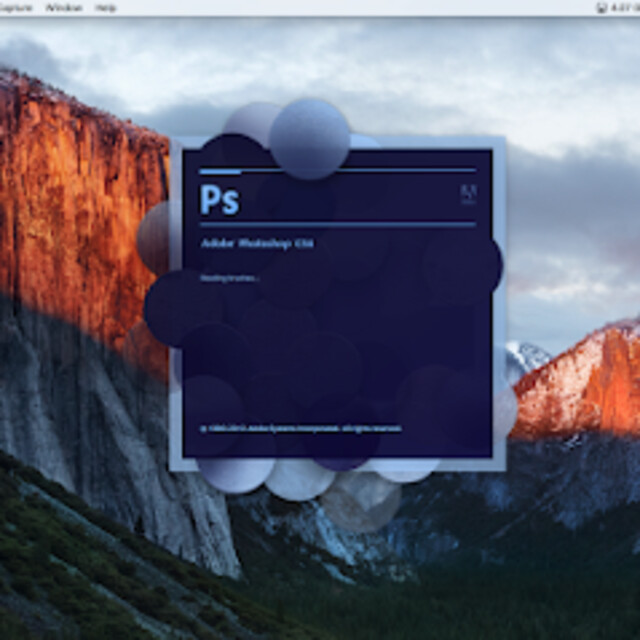Click the Reading brushes status text
The width and height of the screenshot is (640, 640).
[x=229, y=278]
